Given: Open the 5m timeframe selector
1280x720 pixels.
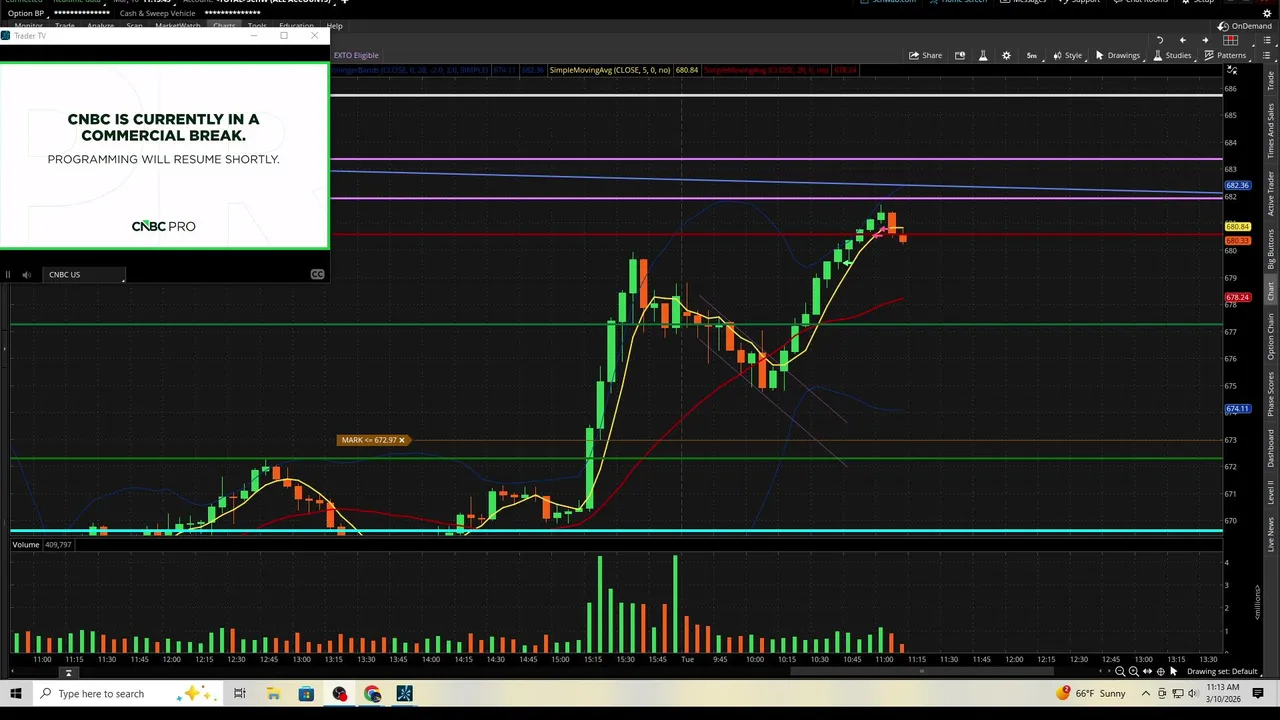Looking at the screenshot, I should 1031,55.
